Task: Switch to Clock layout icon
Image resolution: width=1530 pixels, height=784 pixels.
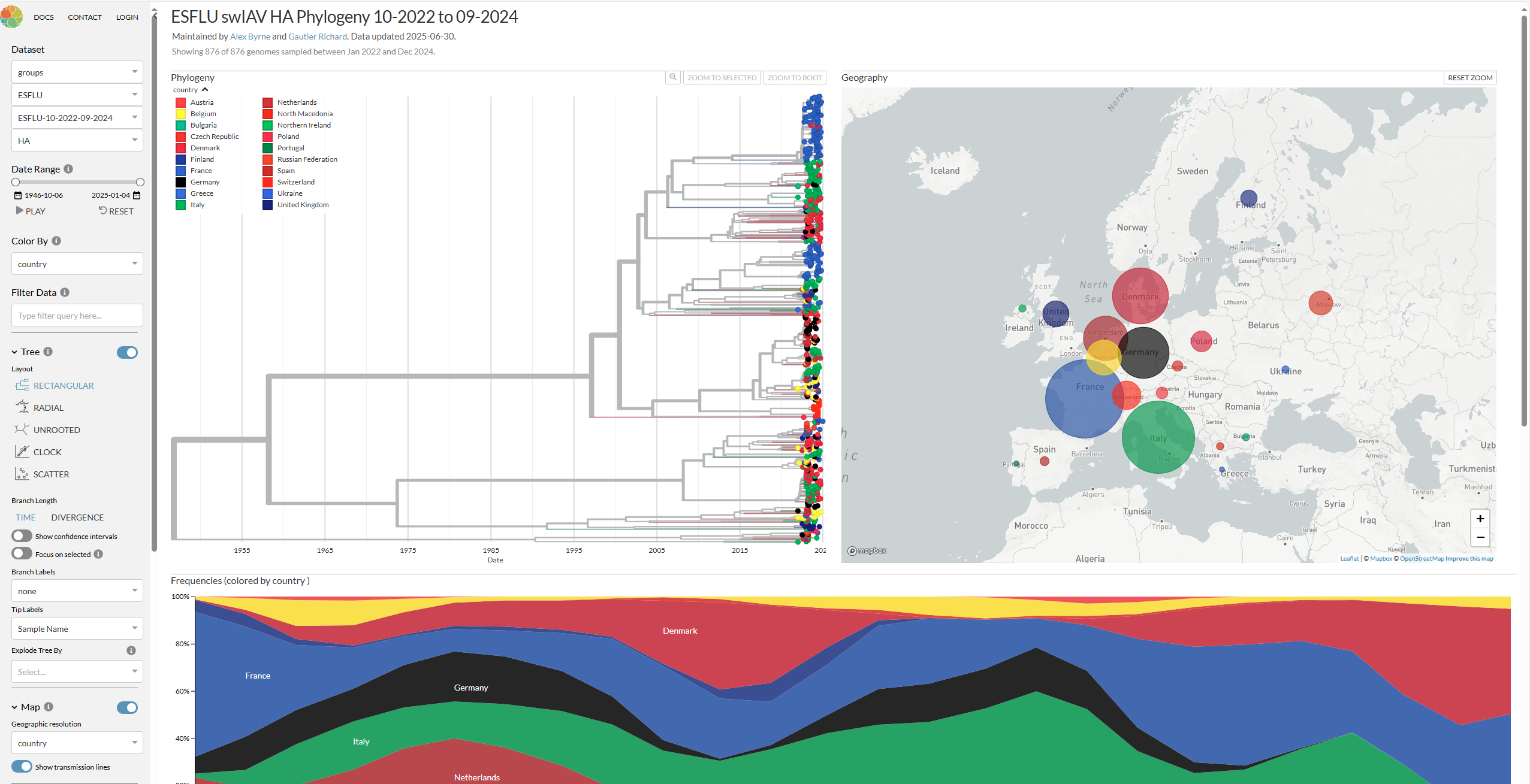Action: (22, 452)
